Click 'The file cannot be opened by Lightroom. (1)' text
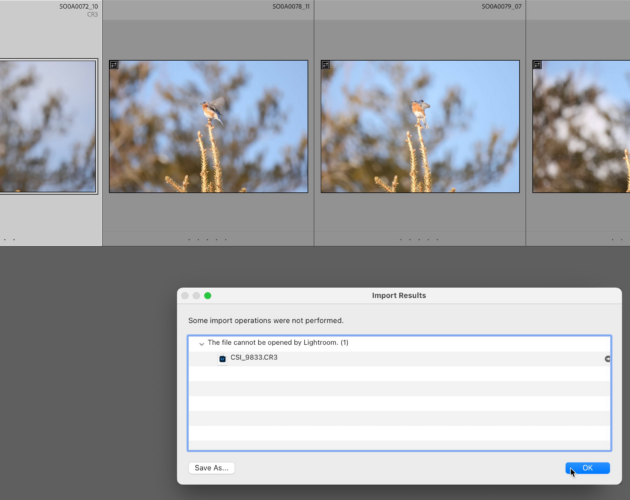This screenshot has height=500, width=630. [278, 342]
